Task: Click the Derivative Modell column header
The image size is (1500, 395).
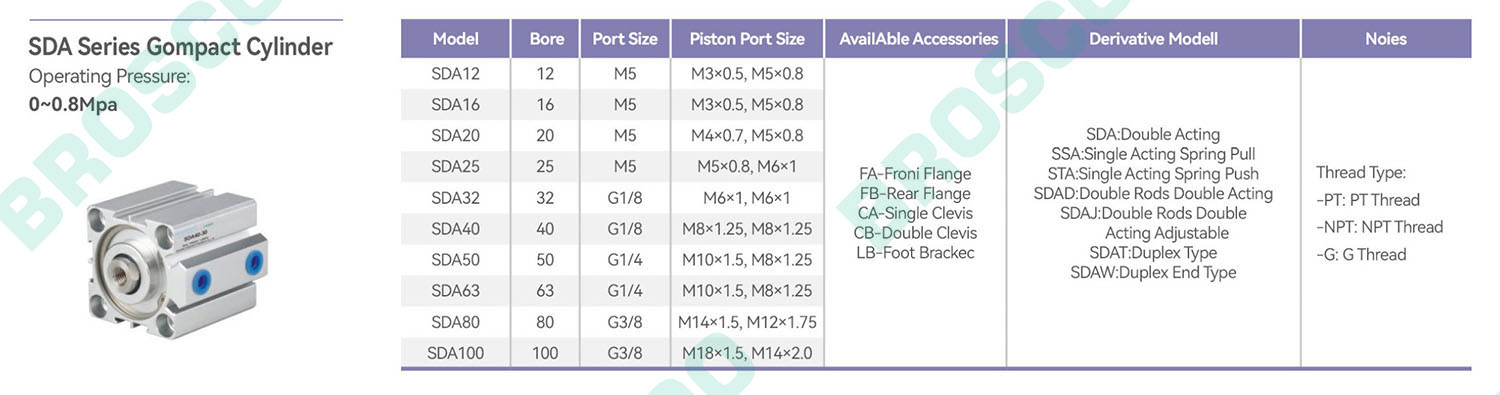Action: 1153,39
